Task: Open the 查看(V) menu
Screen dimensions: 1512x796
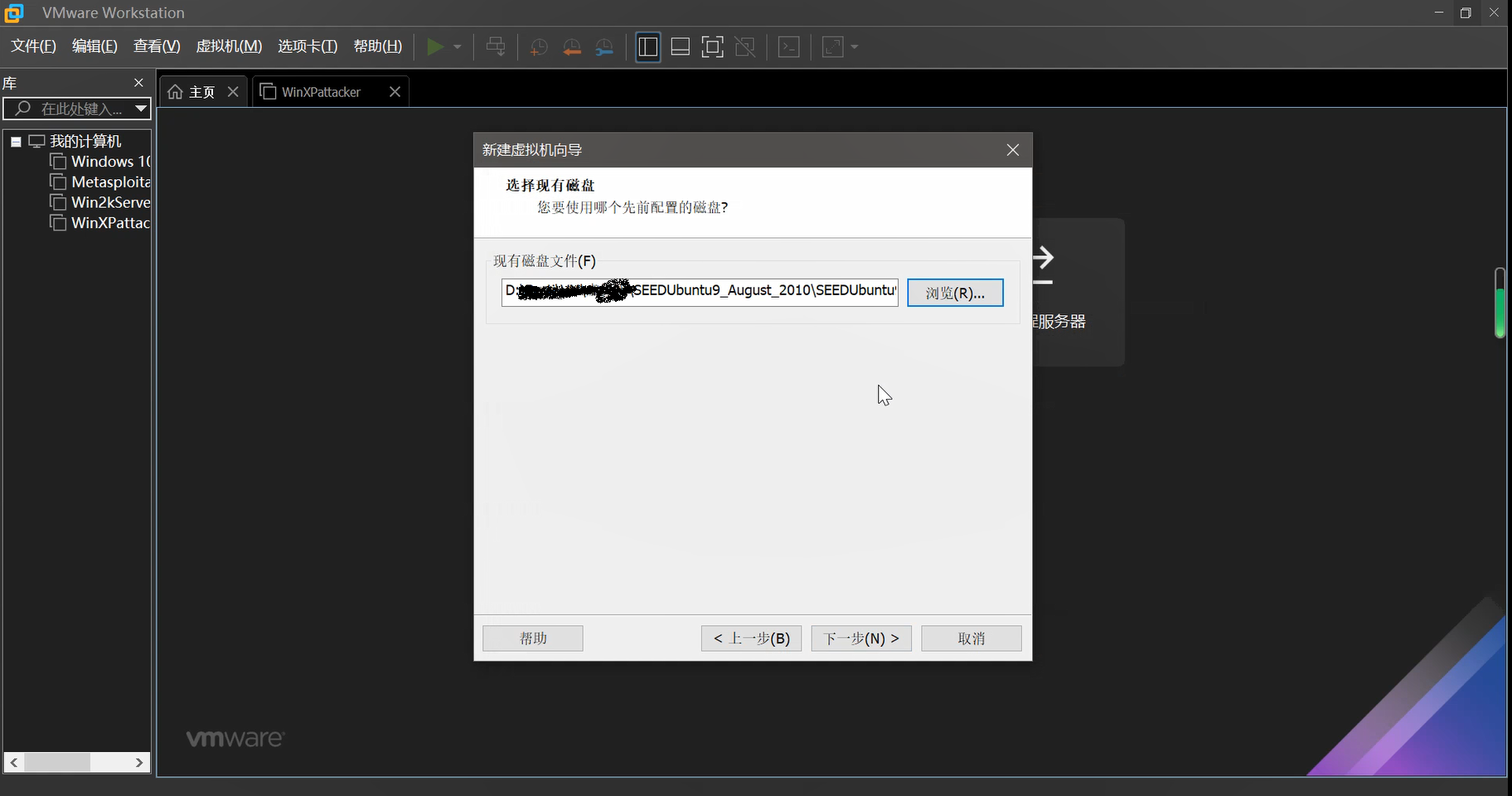Action: (157, 46)
